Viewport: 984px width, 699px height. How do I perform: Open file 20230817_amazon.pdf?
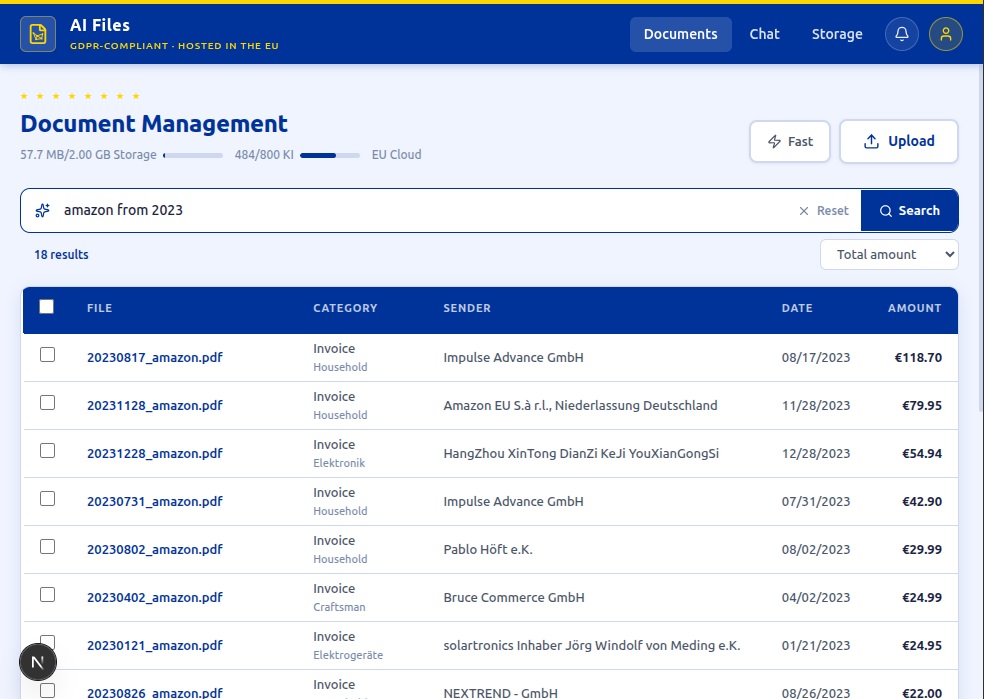click(x=154, y=357)
